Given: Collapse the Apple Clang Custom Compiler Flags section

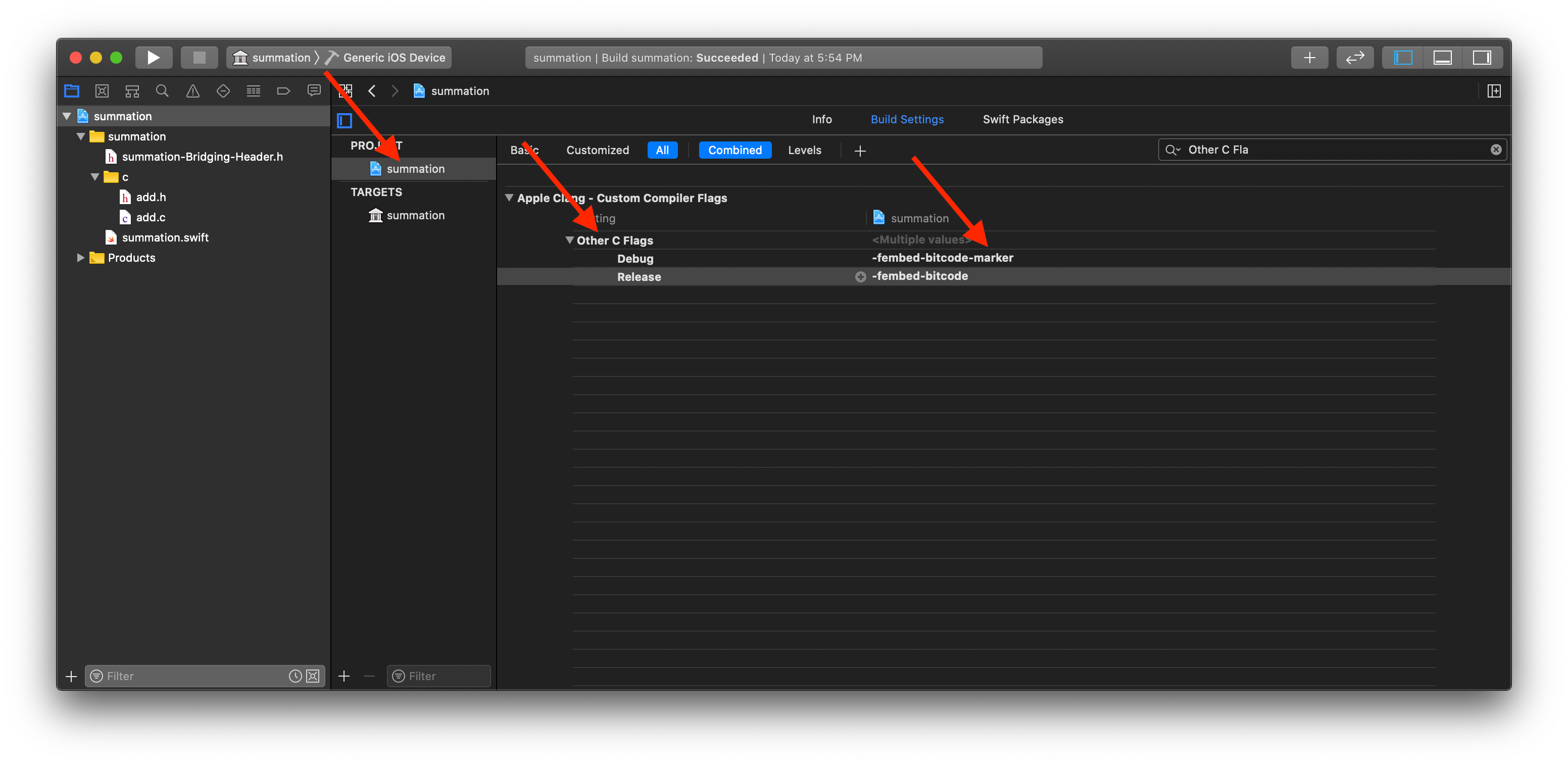Looking at the screenshot, I should [x=509, y=198].
